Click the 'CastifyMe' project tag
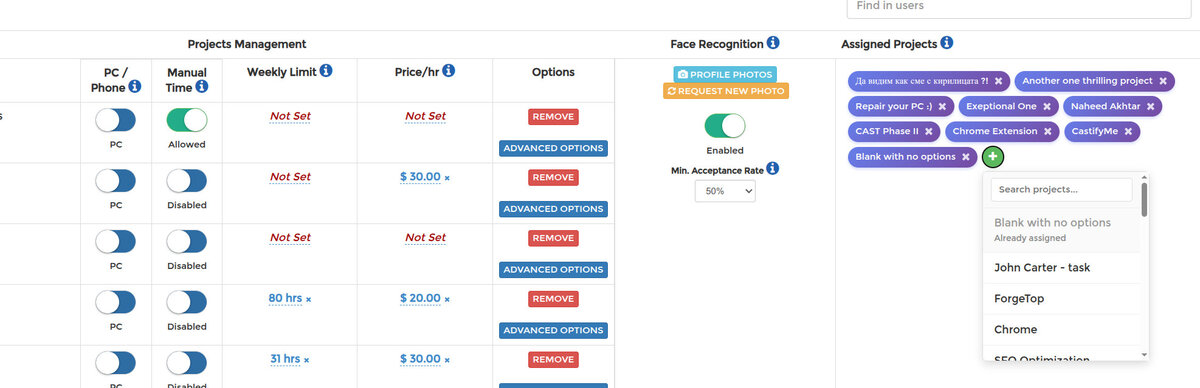 click(x=1101, y=131)
